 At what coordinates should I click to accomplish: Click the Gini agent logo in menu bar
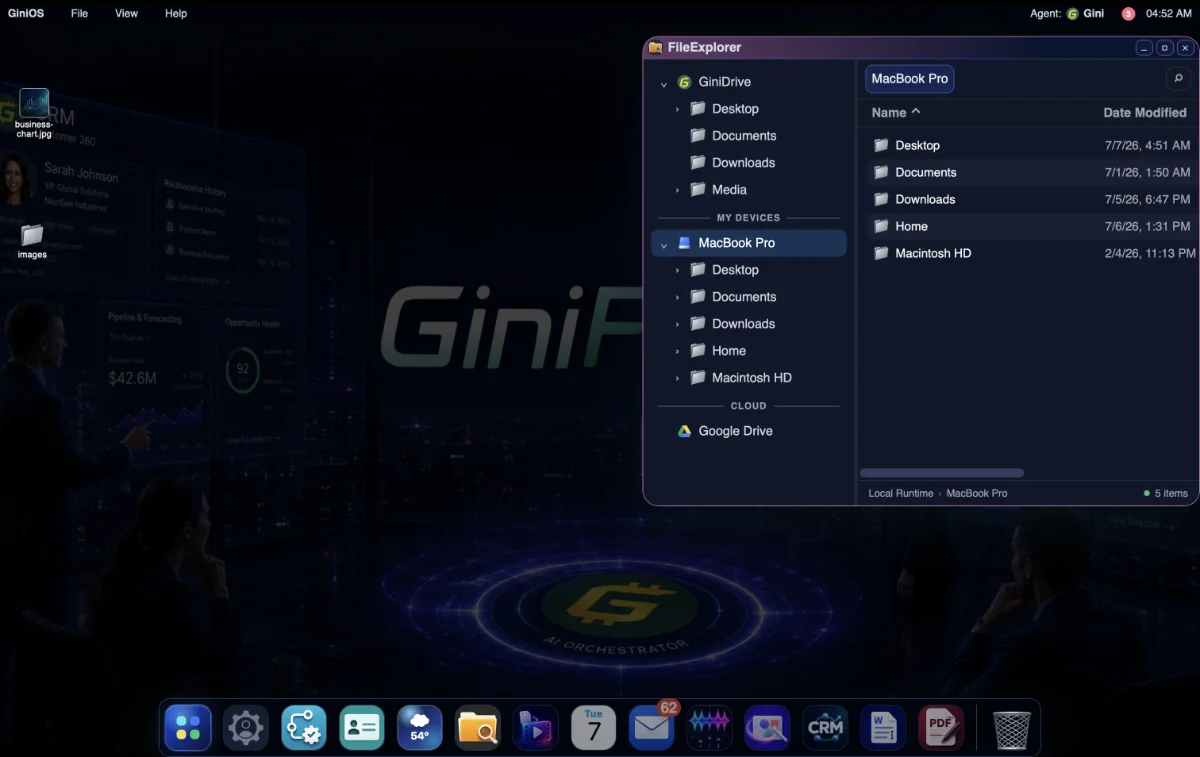(x=1073, y=14)
